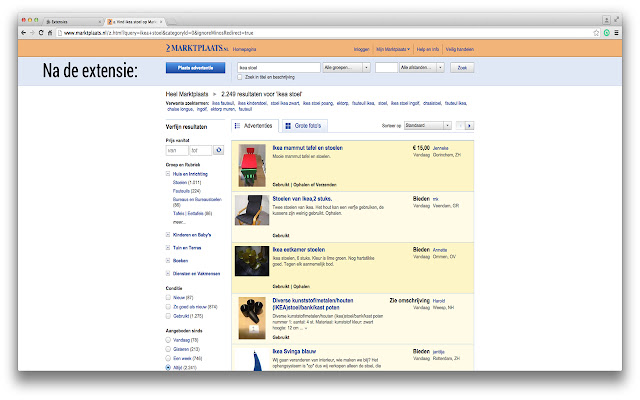Click the browser back arrow

23,33
